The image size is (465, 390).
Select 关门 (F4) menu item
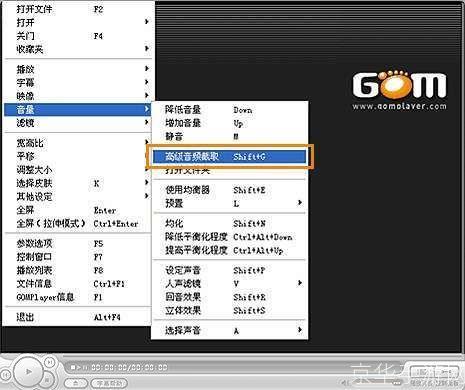pos(77,36)
